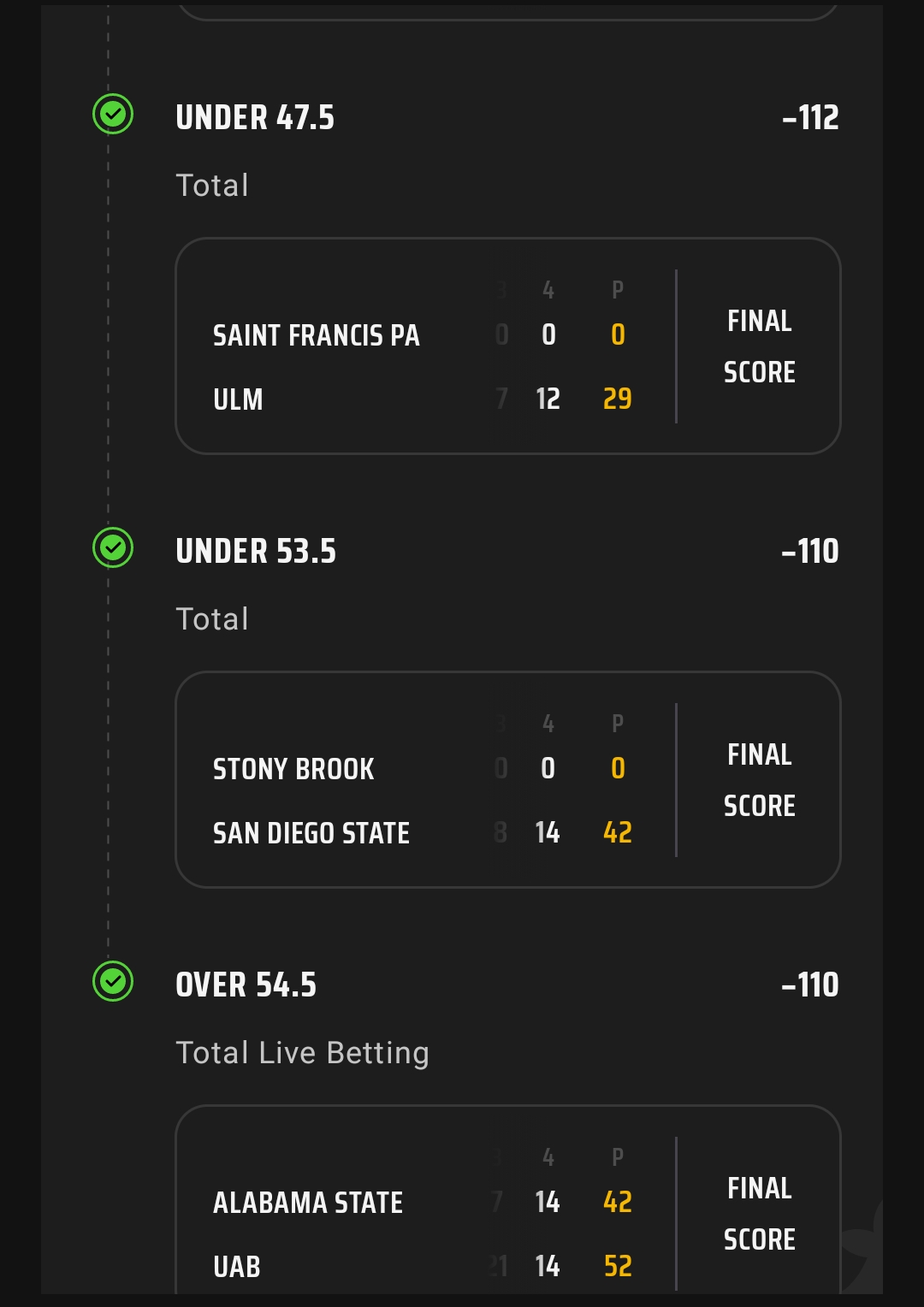
Task: Tap FINAL SCORE in the Stony Brook game card
Action: tap(760, 780)
